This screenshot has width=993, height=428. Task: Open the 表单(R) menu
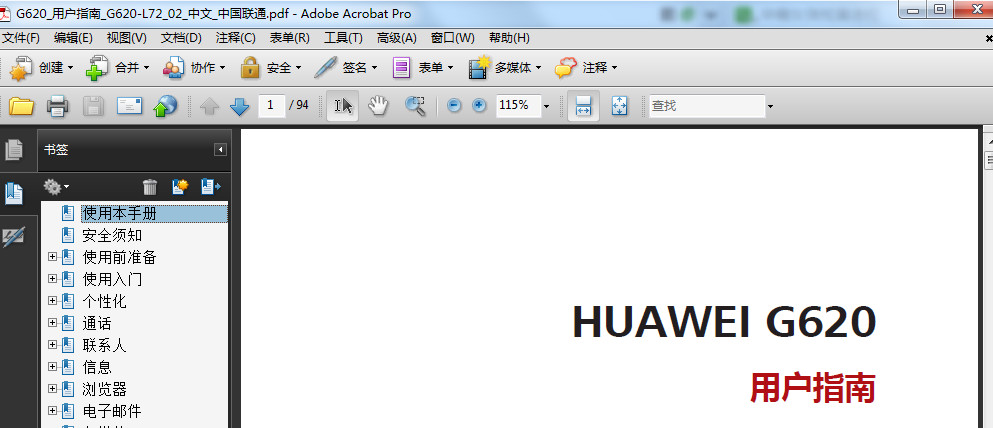tap(289, 38)
